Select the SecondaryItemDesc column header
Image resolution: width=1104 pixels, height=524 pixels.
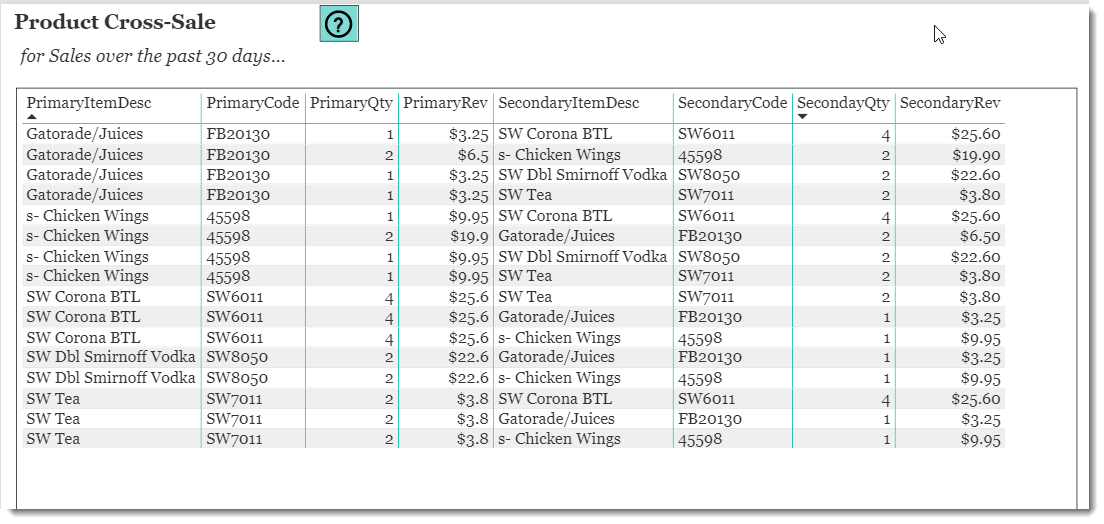pos(569,103)
